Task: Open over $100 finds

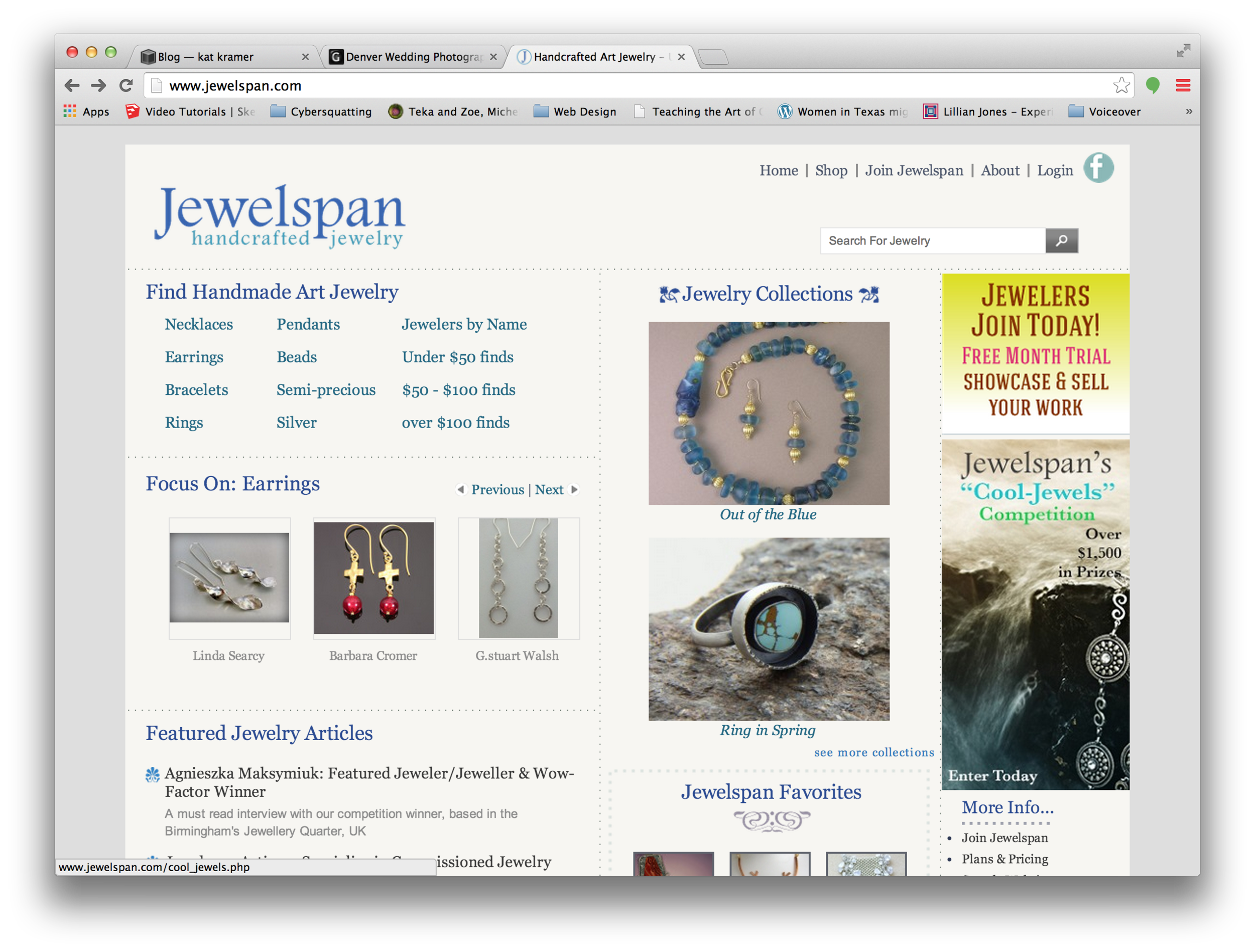Action: coord(456,423)
